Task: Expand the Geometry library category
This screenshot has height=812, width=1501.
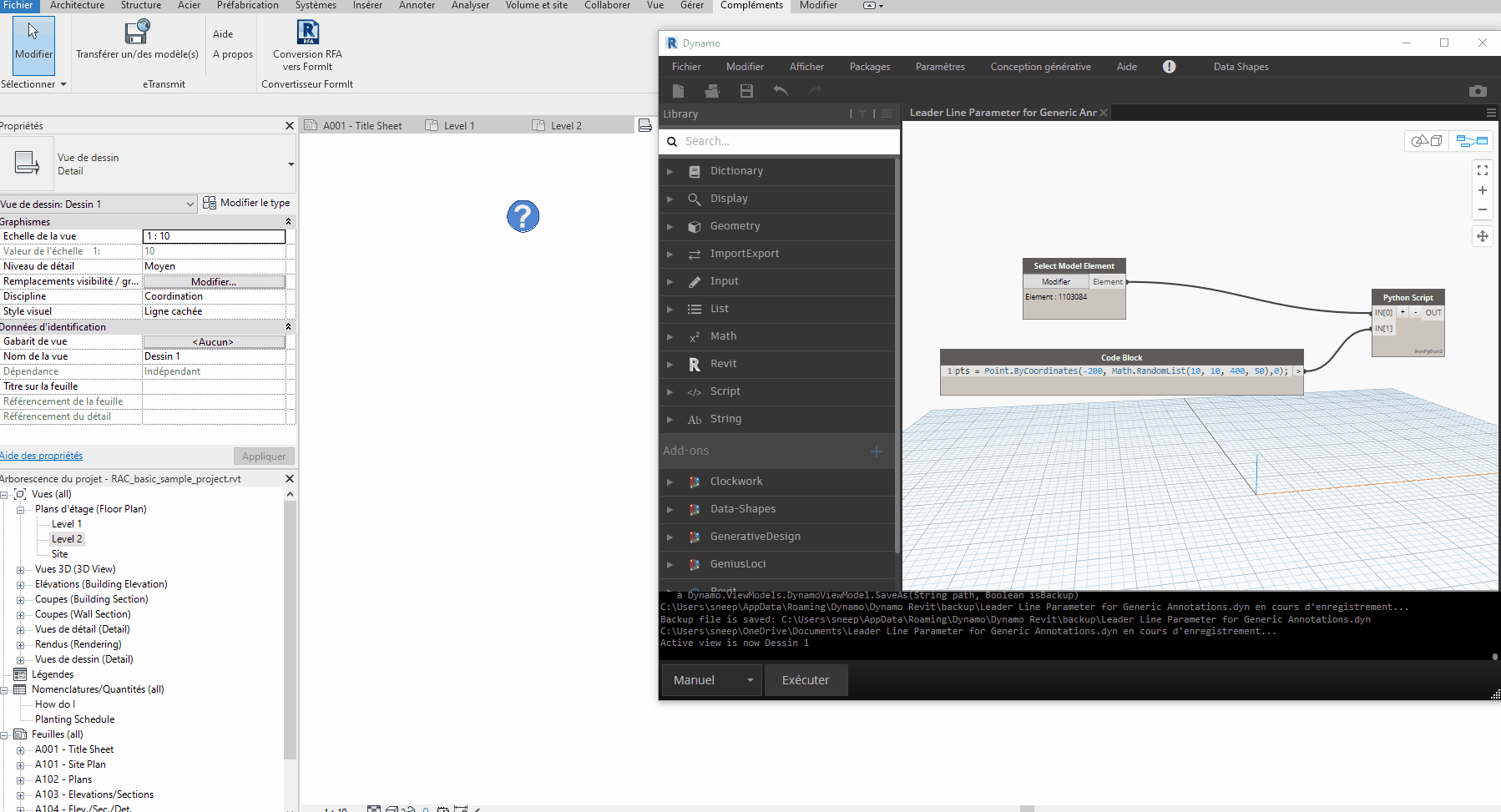Action: [670, 226]
